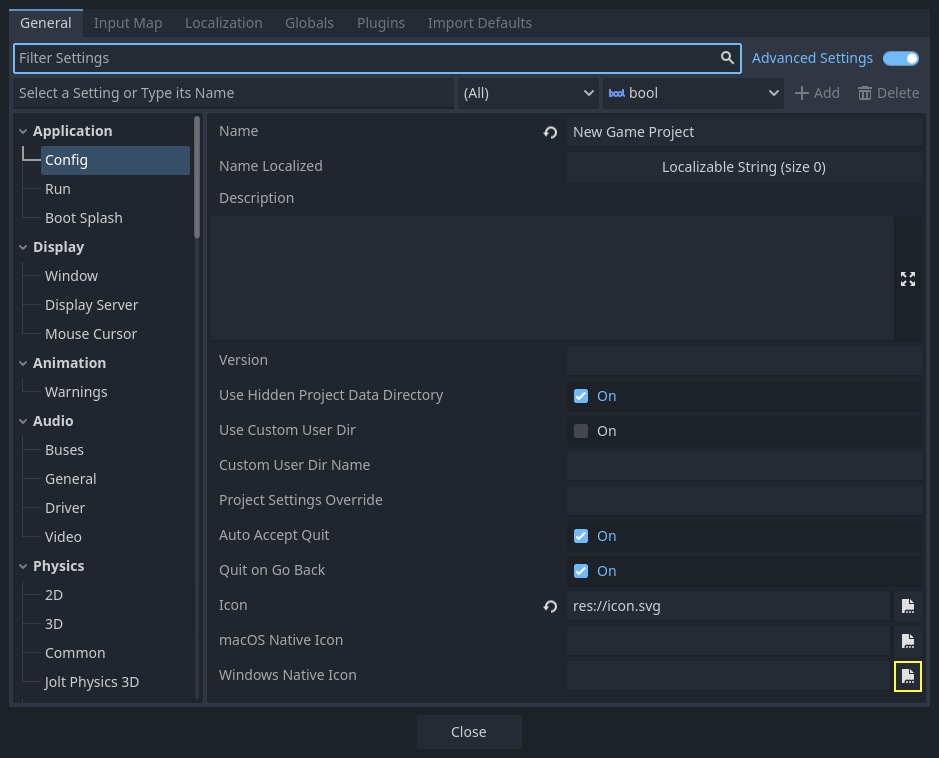Revert the project Name to default

point(548,131)
